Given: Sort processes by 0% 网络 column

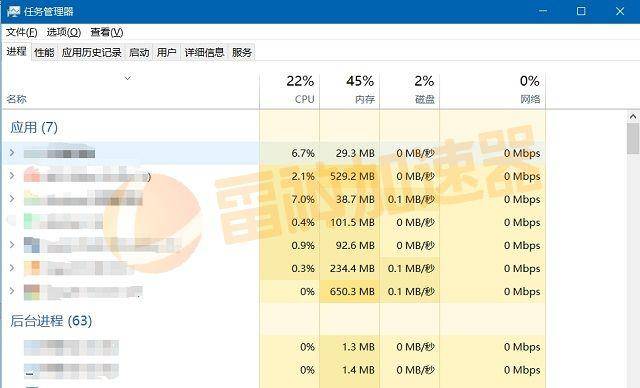Looking at the screenshot, I should click(x=492, y=90).
